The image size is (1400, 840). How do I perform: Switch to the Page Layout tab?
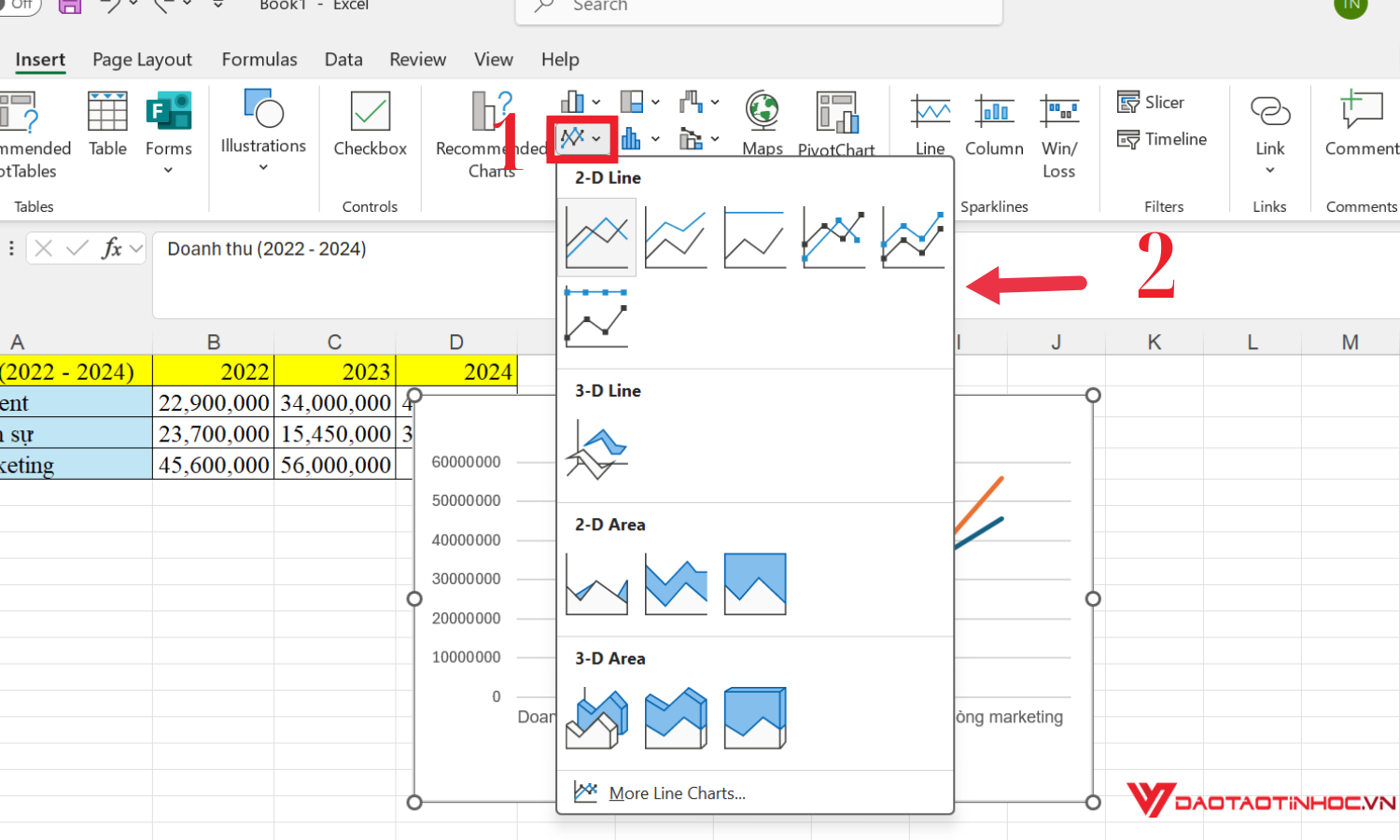coord(142,60)
